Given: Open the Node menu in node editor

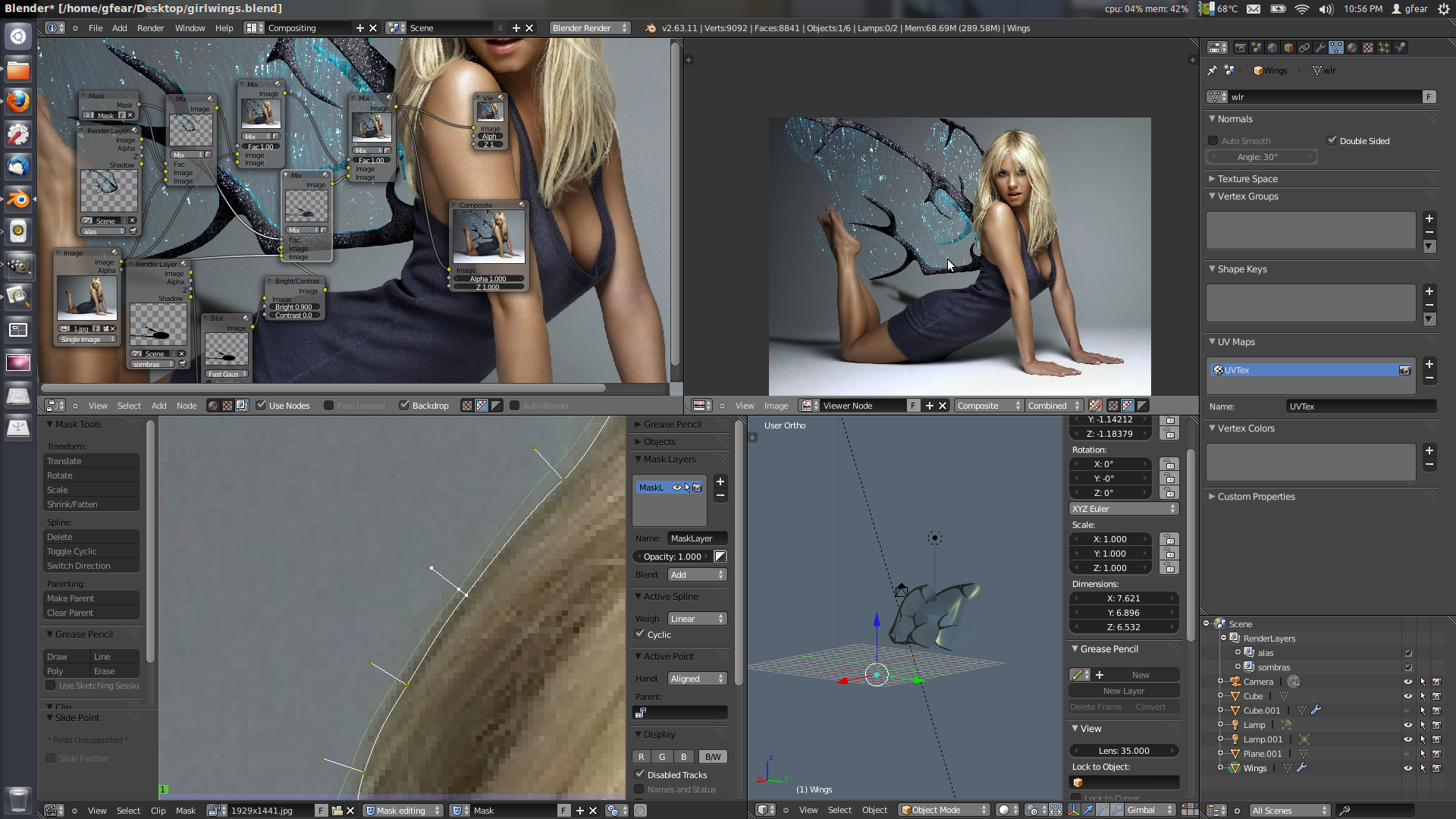Looking at the screenshot, I should [187, 406].
